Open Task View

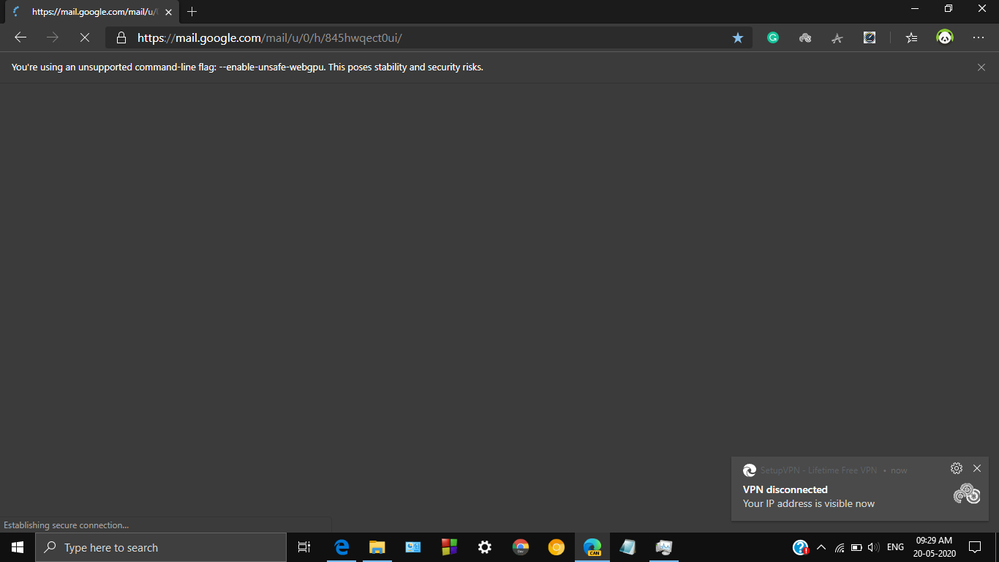pyautogui.click(x=304, y=547)
